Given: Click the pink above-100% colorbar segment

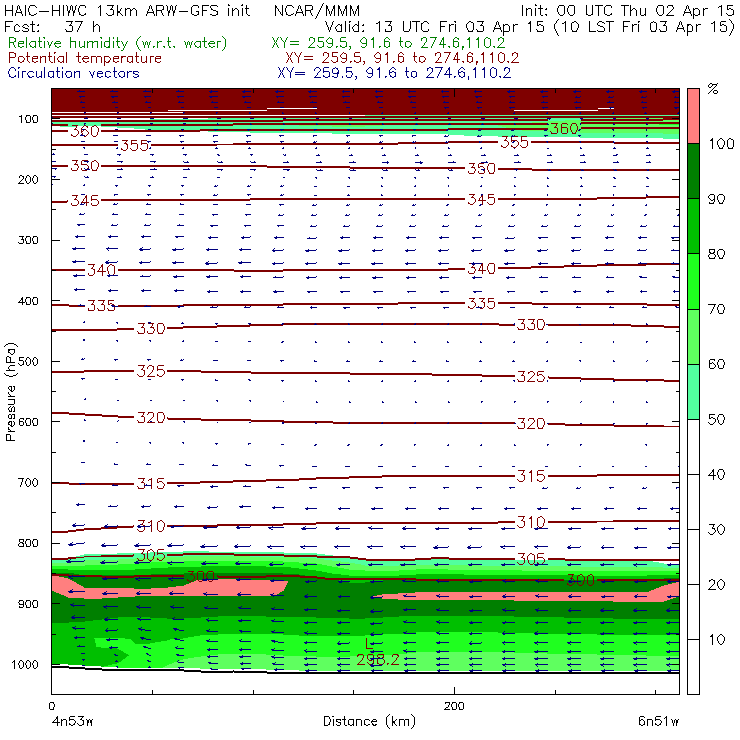Looking at the screenshot, I should pyautogui.click(x=693, y=116).
